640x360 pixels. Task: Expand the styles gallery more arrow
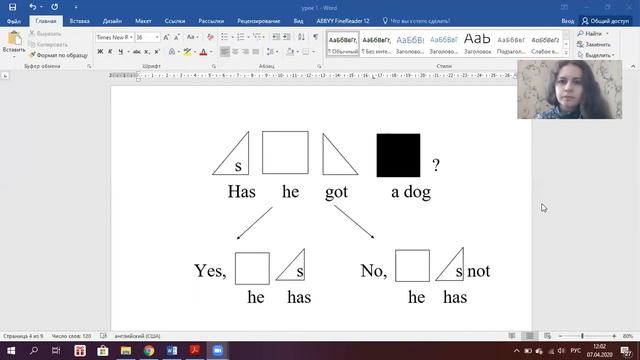pos(566,53)
